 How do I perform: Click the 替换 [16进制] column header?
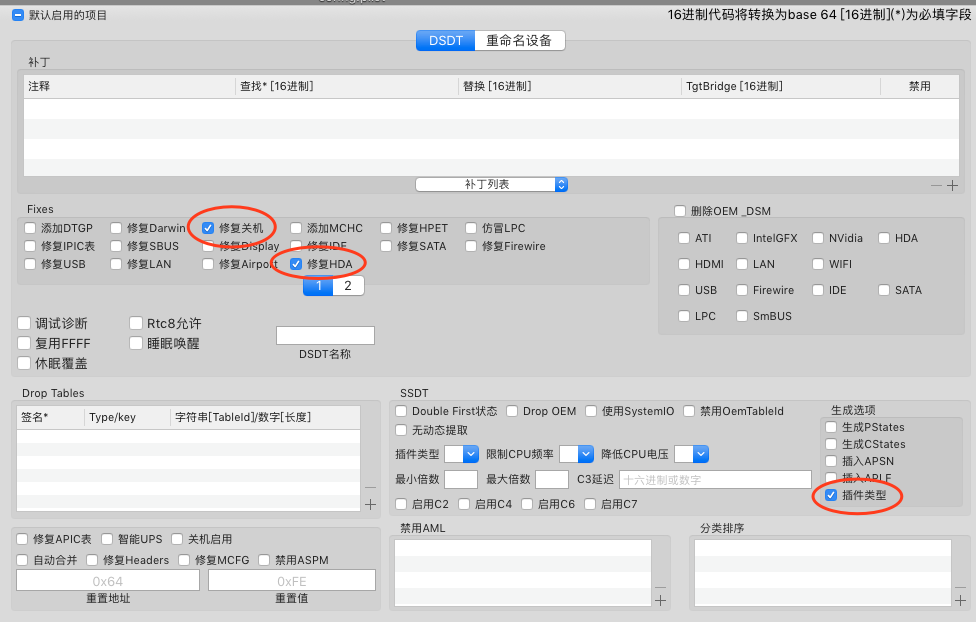(x=570, y=87)
